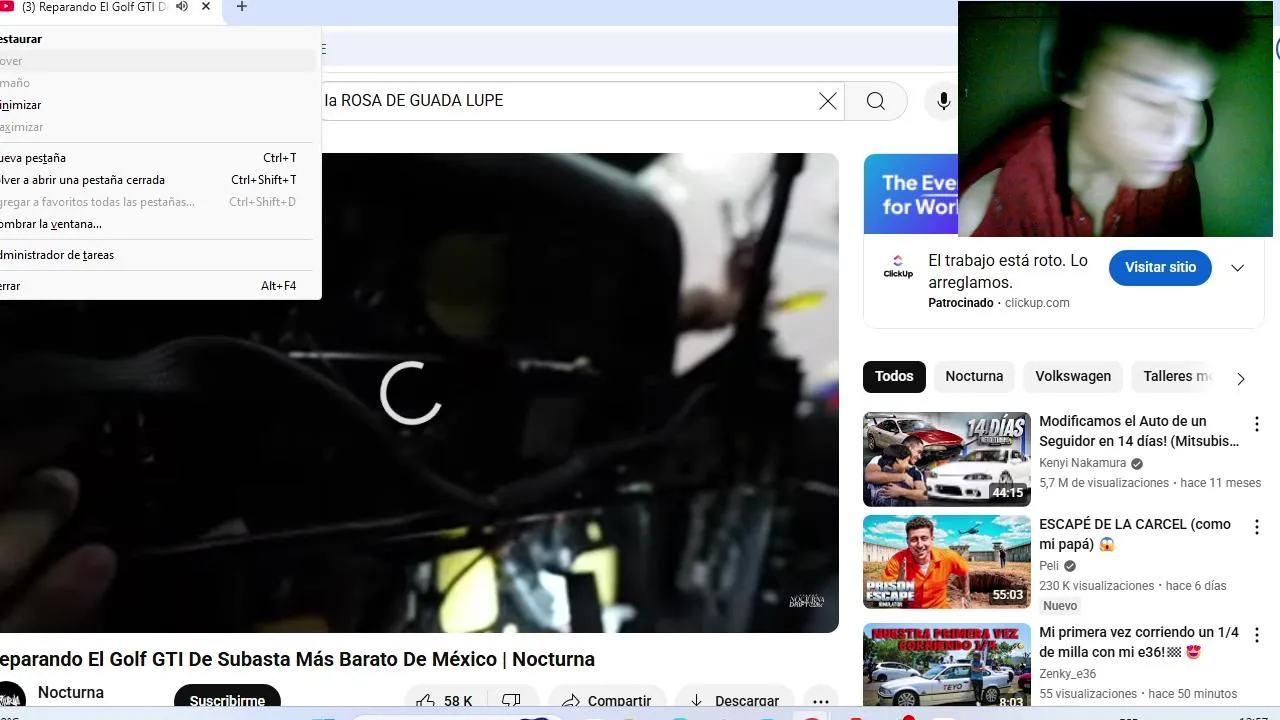The image size is (1280, 720).
Task: Open options for Mi primera vez corriendo video
Action: tap(1257, 635)
